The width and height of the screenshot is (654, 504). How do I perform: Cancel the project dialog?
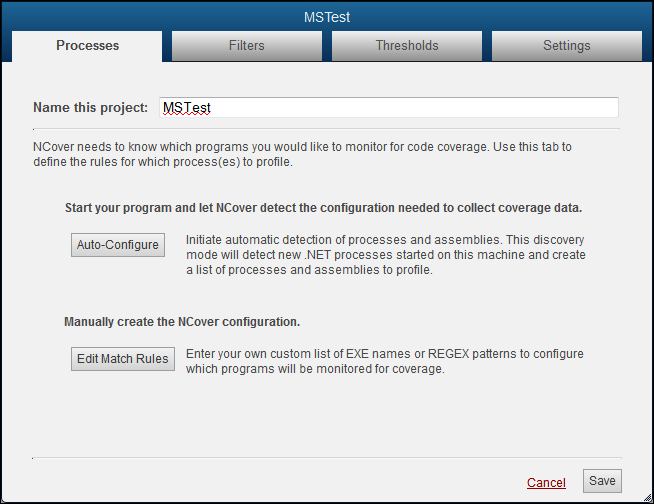click(546, 482)
